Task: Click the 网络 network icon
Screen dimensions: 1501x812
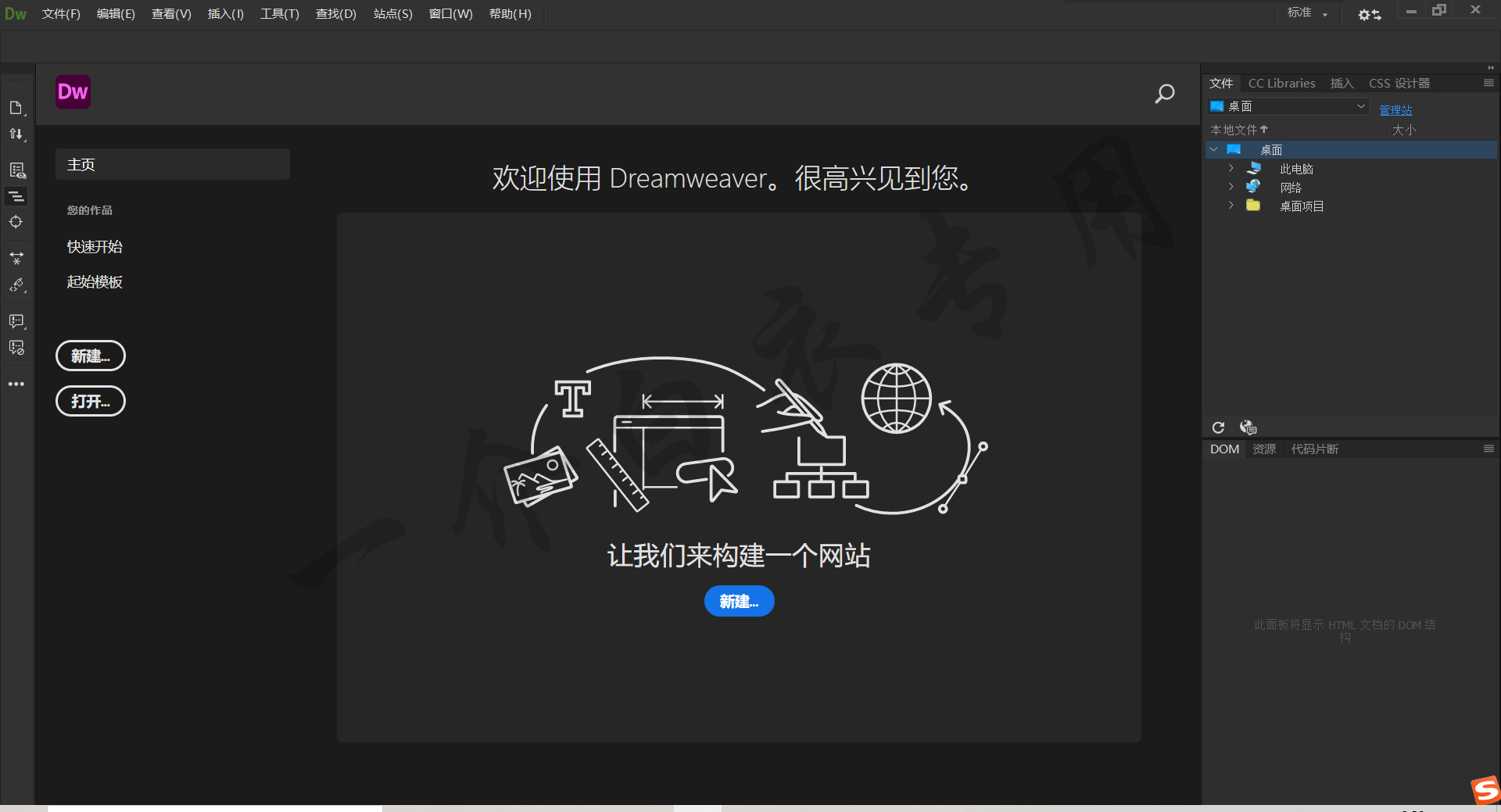Action: click(x=1253, y=187)
